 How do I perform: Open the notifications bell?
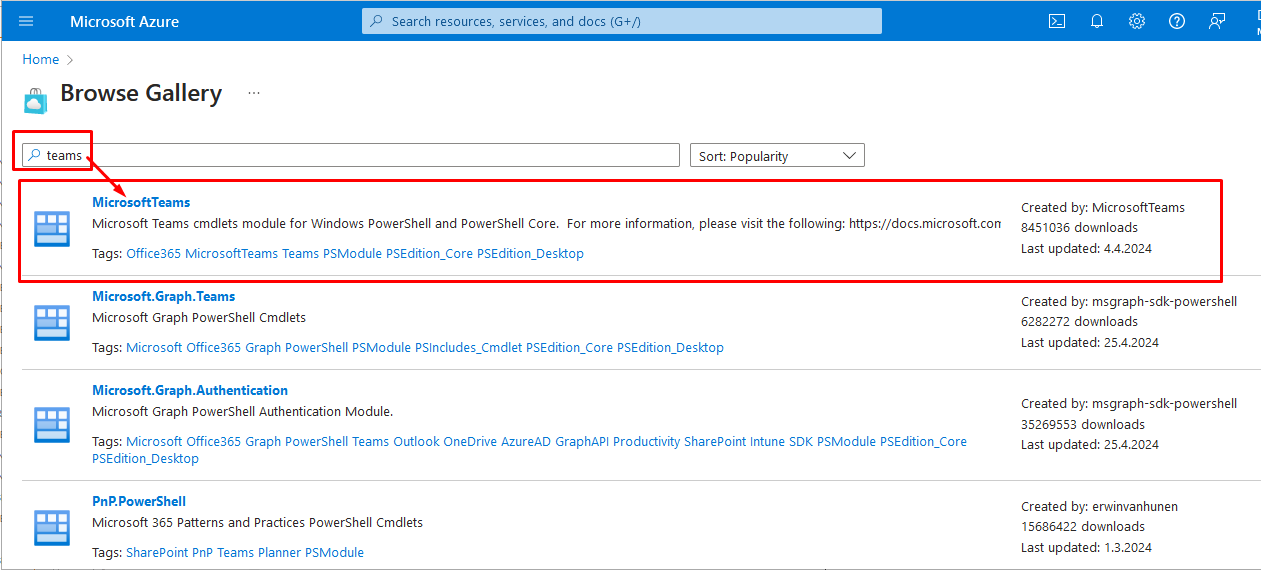(1097, 21)
